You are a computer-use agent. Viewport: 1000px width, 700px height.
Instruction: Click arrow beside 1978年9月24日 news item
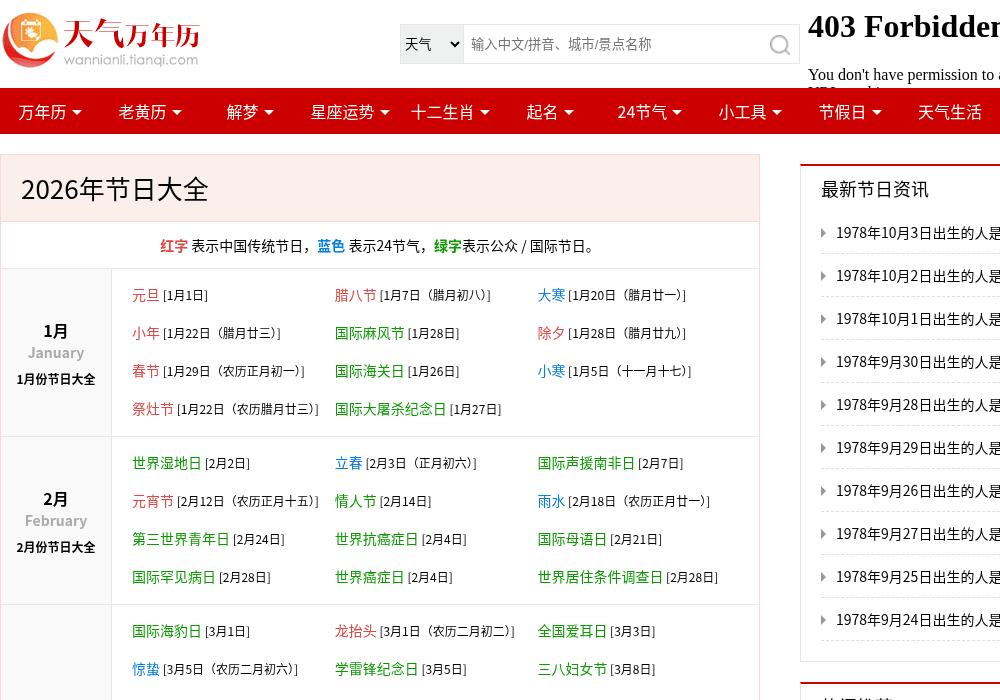coord(823,620)
